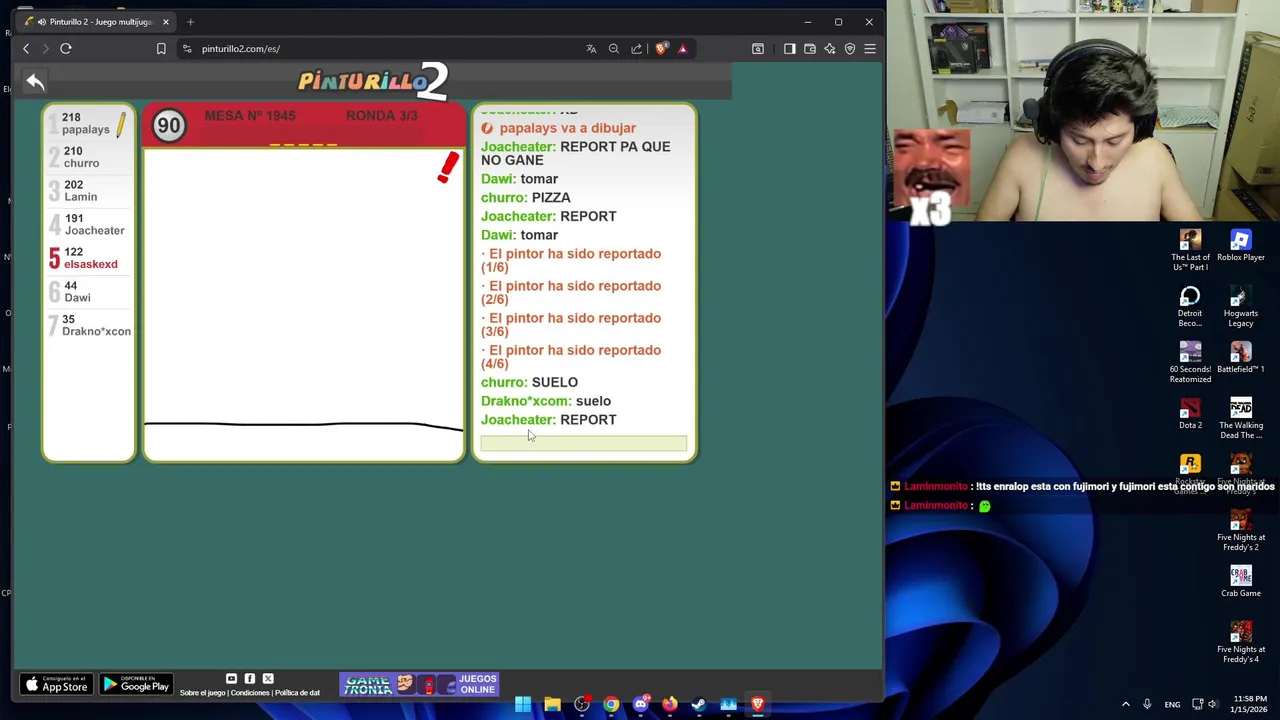Screen dimensions: 1280x720
Task: Click the round timer showing 90
Action: [x=169, y=126]
